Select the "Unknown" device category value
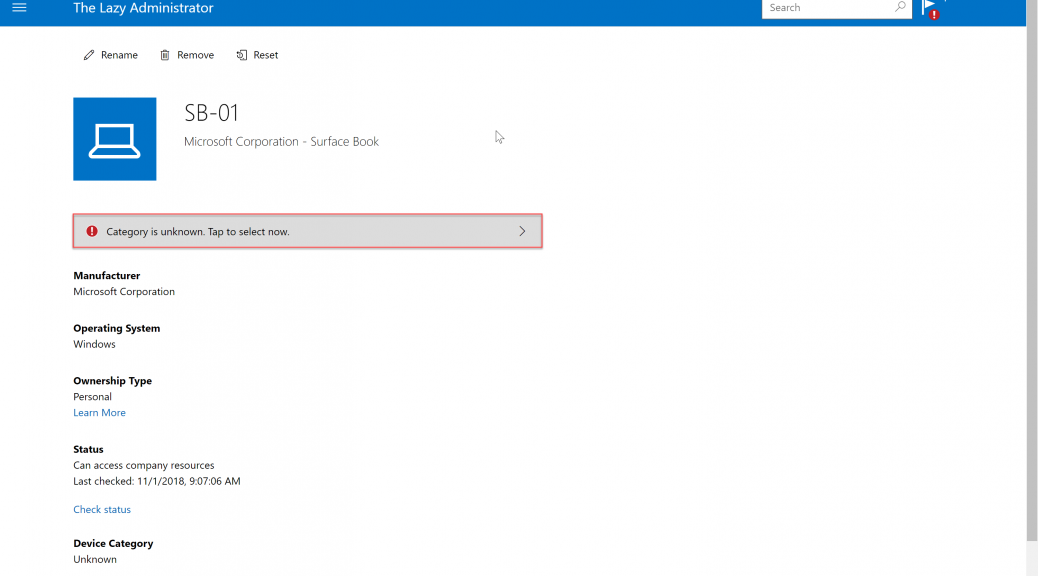The image size is (1038, 576). tap(95, 559)
